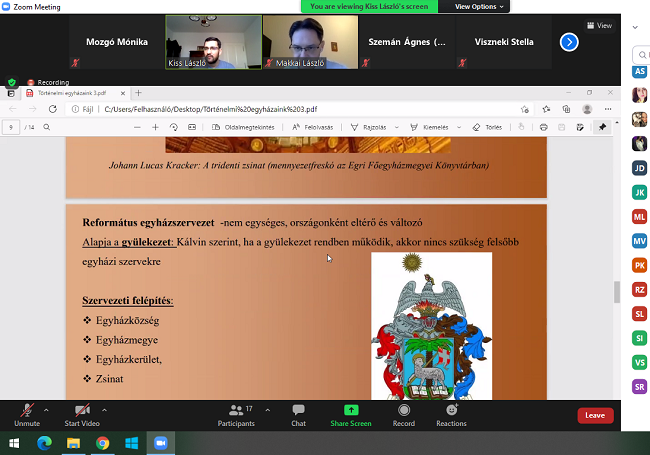
Task: Start recording with the Record icon
Action: click(x=403, y=411)
